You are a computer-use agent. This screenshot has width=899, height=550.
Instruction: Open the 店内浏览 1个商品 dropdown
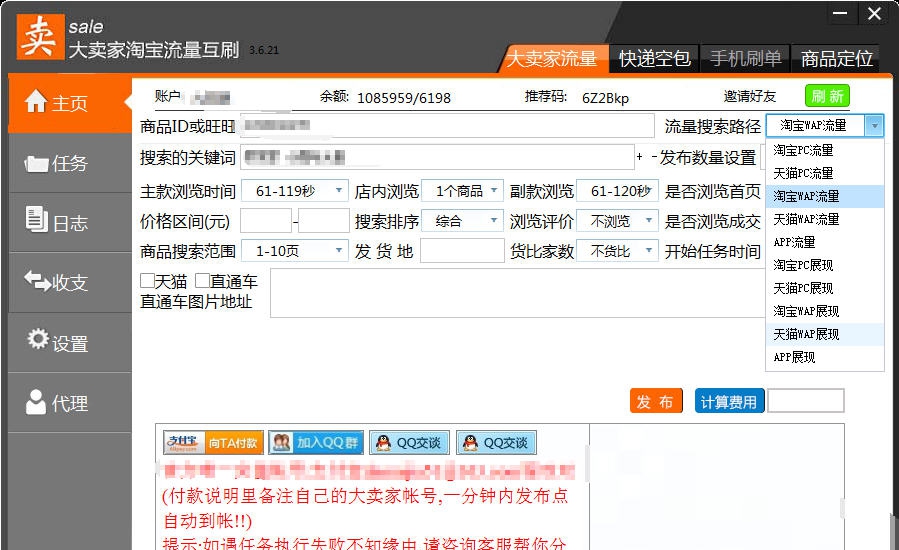pos(462,191)
